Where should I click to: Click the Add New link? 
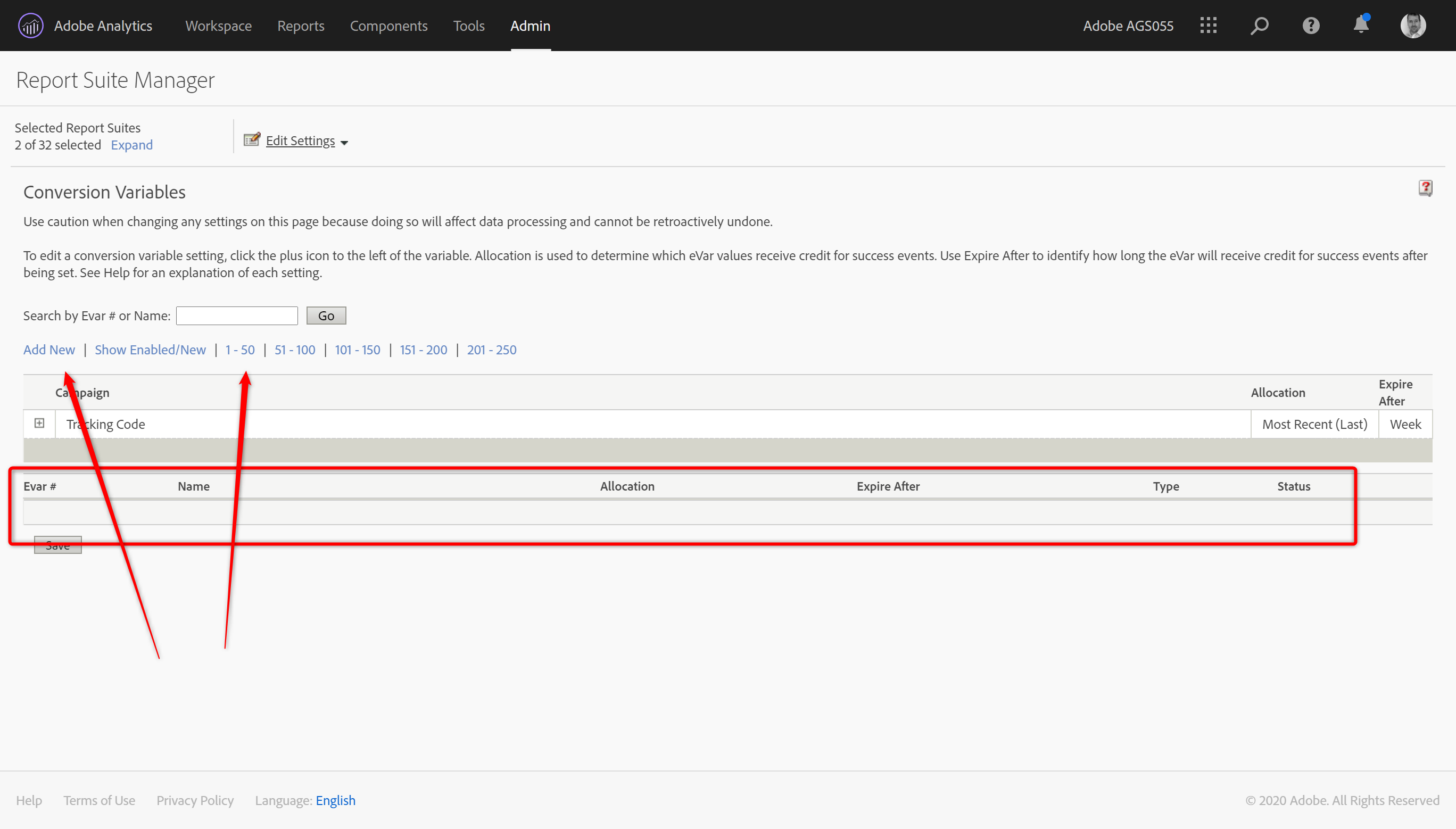tap(49, 350)
